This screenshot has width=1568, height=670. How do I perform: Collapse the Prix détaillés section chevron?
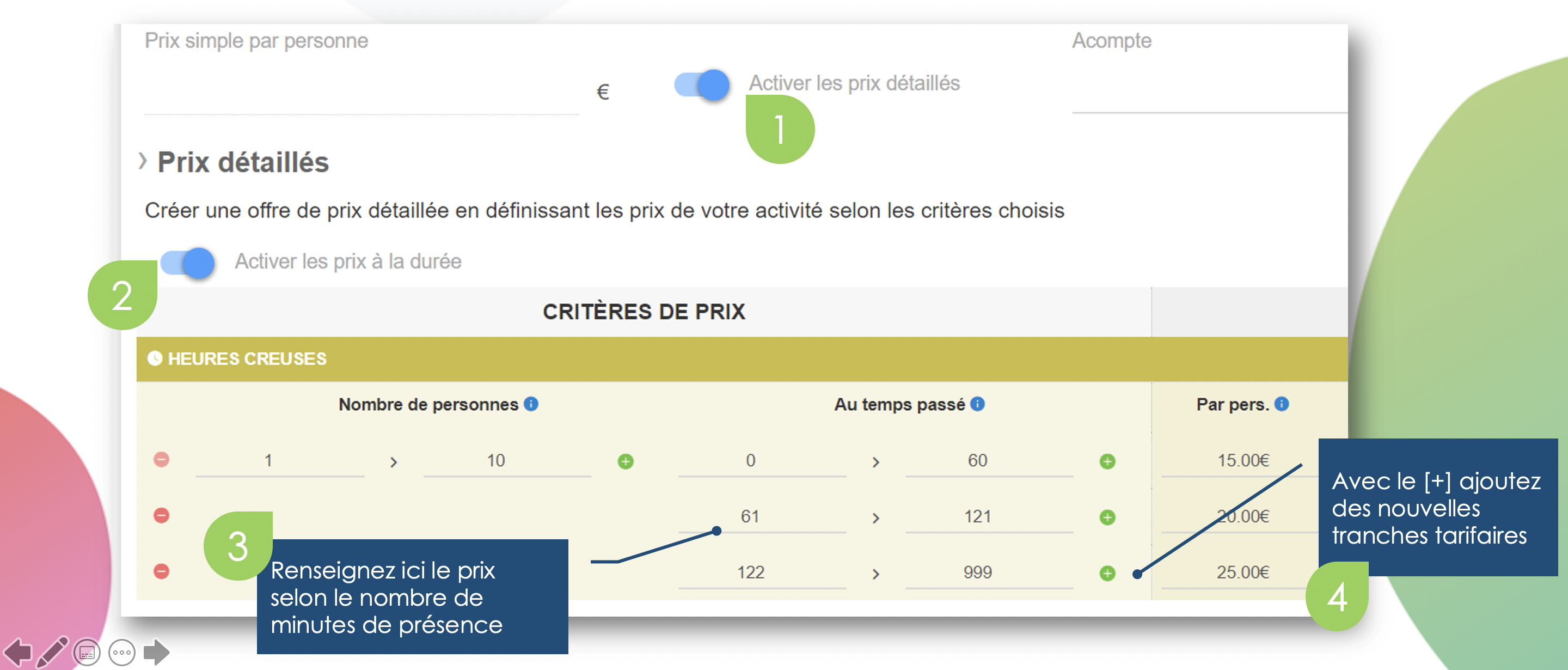point(143,162)
